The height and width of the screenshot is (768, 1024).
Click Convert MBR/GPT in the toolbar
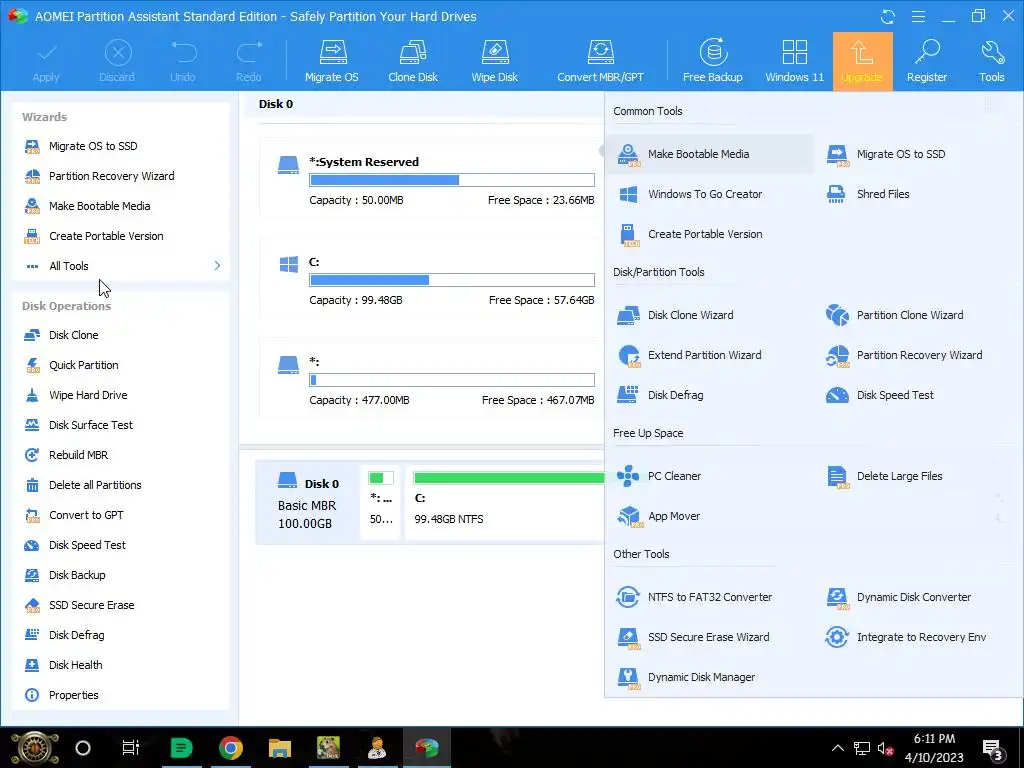coord(600,61)
